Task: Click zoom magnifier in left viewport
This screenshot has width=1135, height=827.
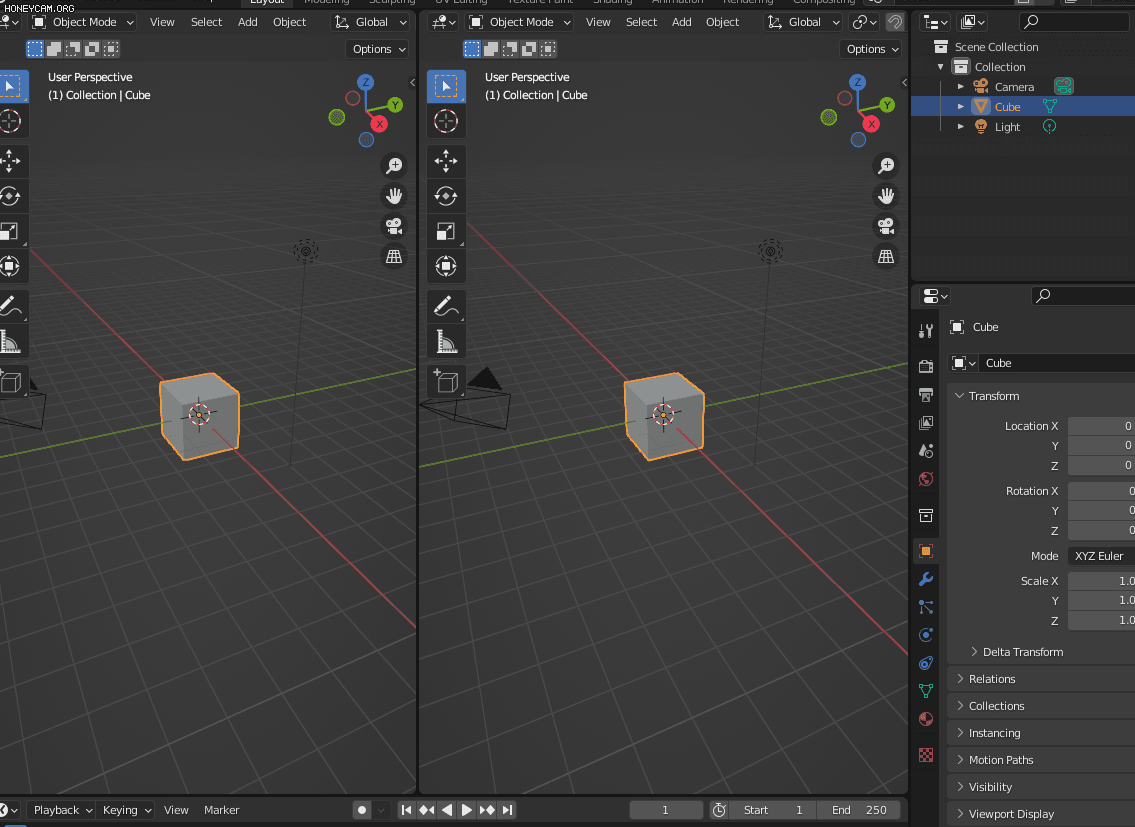Action: 394,166
